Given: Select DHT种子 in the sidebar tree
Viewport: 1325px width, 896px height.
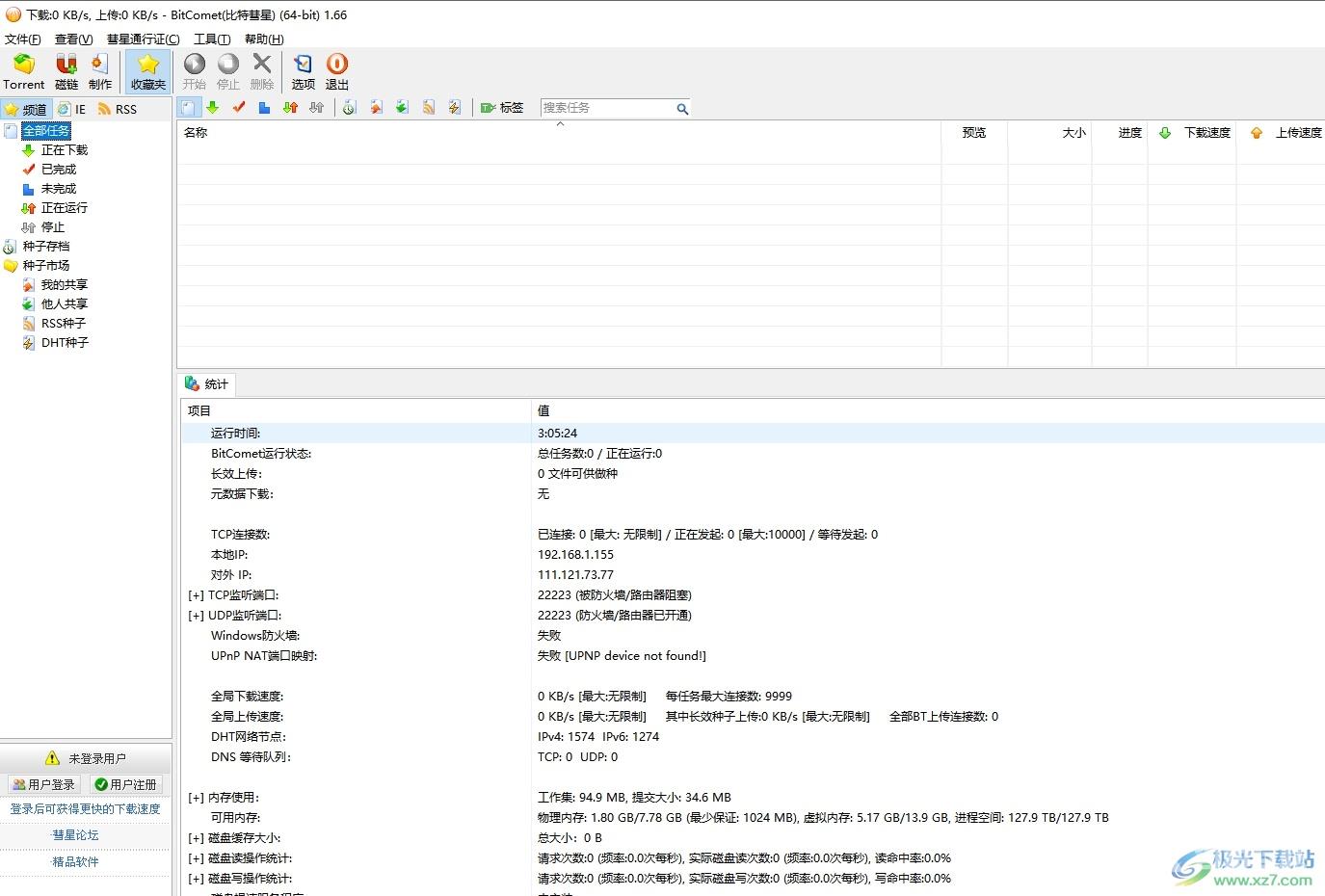Looking at the screenshot, I should click(65, 343).
